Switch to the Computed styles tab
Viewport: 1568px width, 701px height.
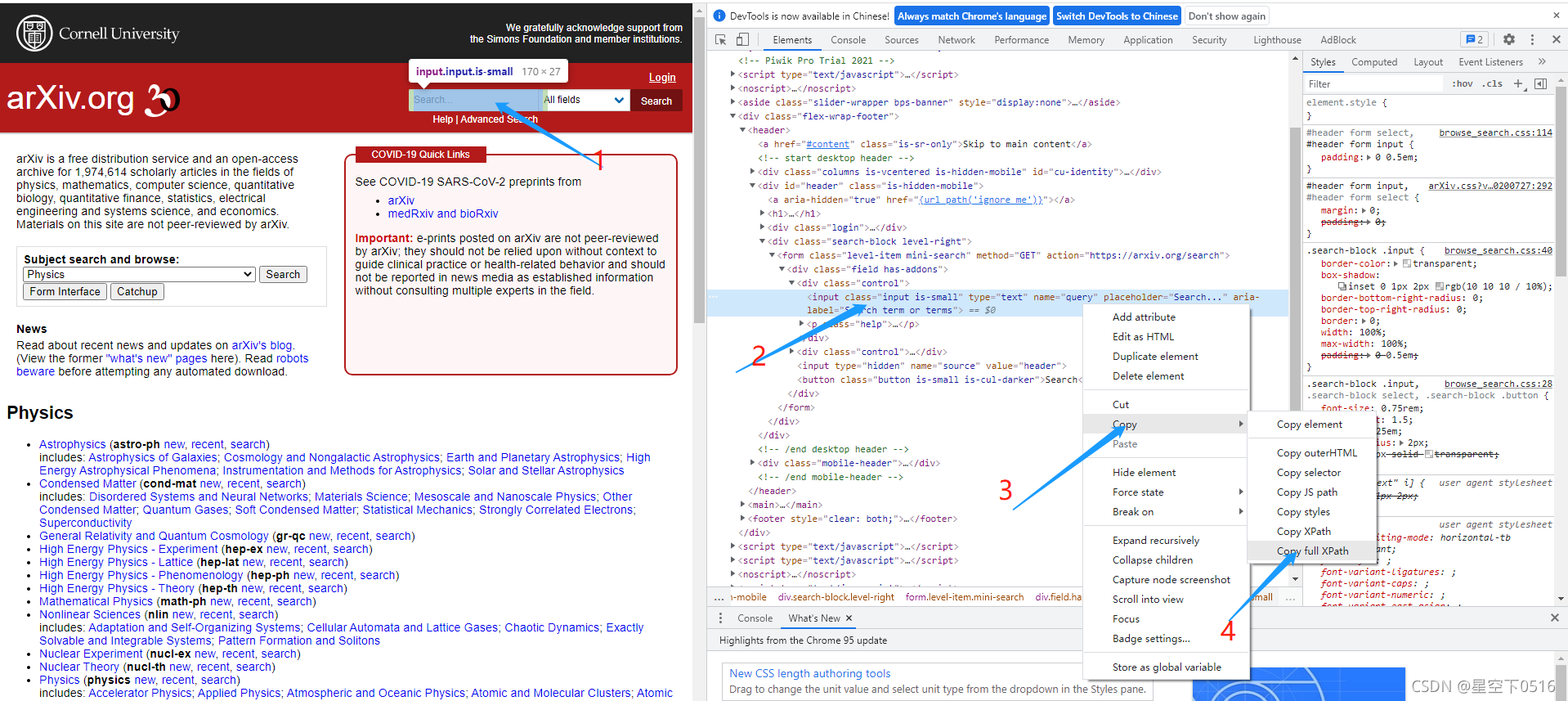[1374, 61]
